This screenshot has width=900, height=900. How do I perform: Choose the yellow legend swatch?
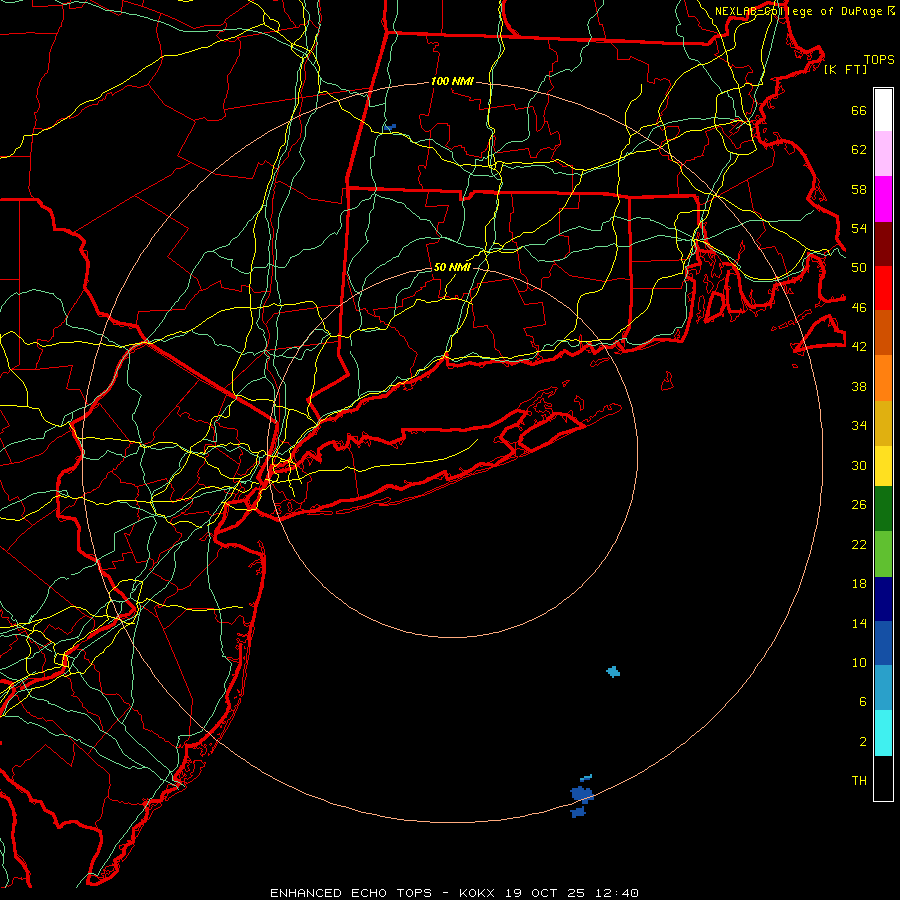click(883, 466)
